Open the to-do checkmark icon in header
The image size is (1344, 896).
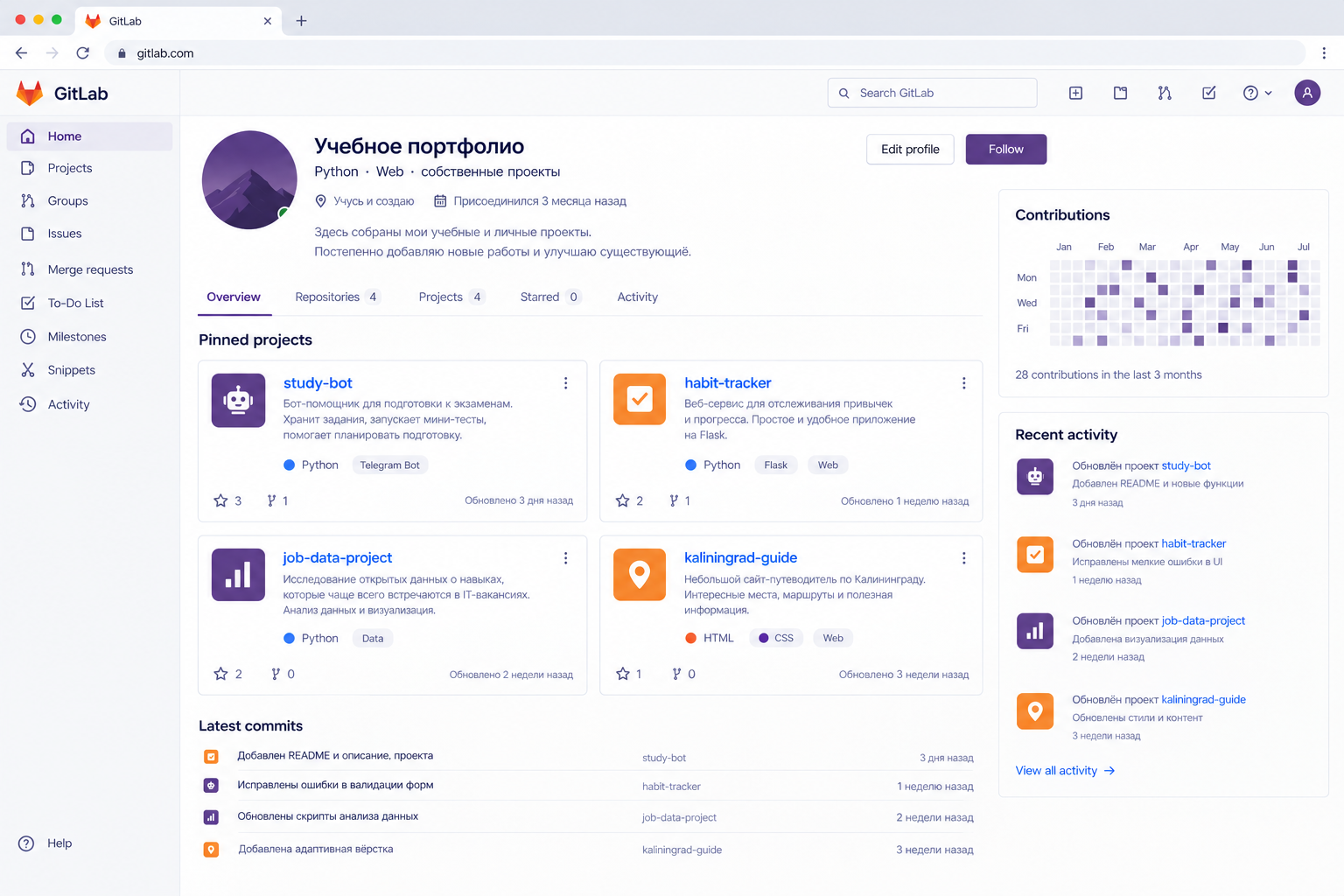coord(1209,93)
